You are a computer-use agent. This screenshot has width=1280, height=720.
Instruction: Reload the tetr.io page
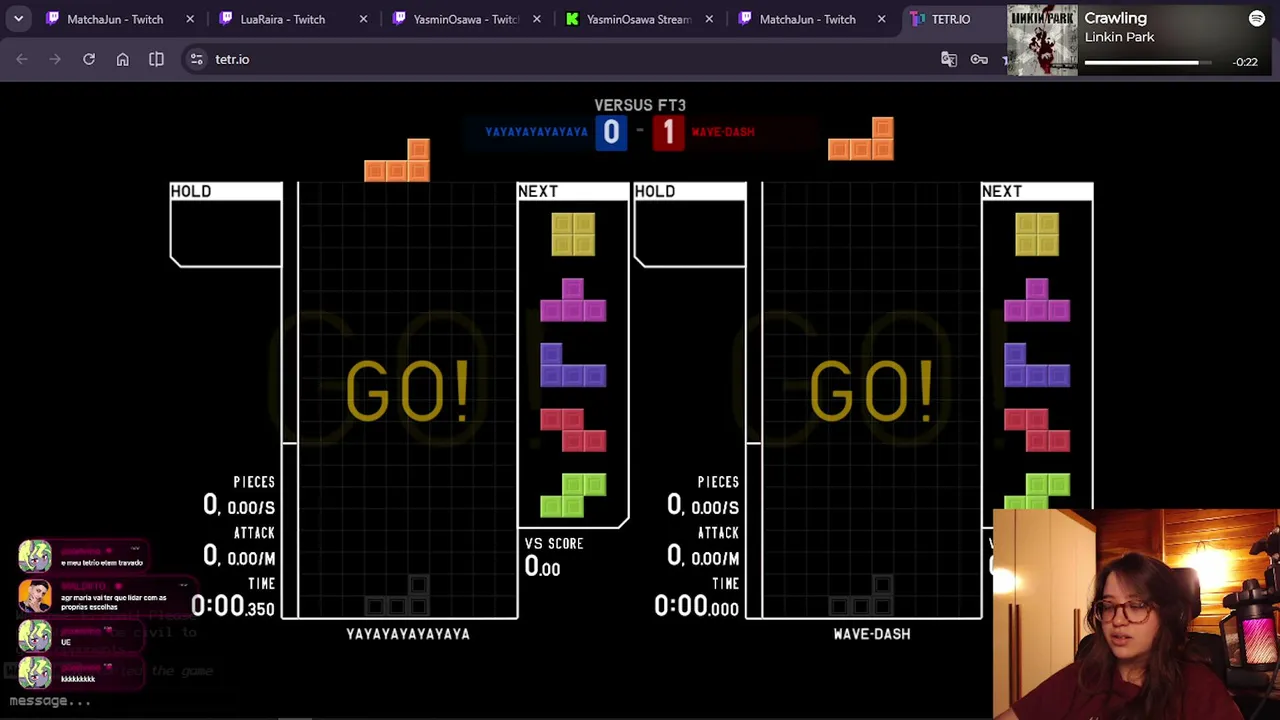89,59
